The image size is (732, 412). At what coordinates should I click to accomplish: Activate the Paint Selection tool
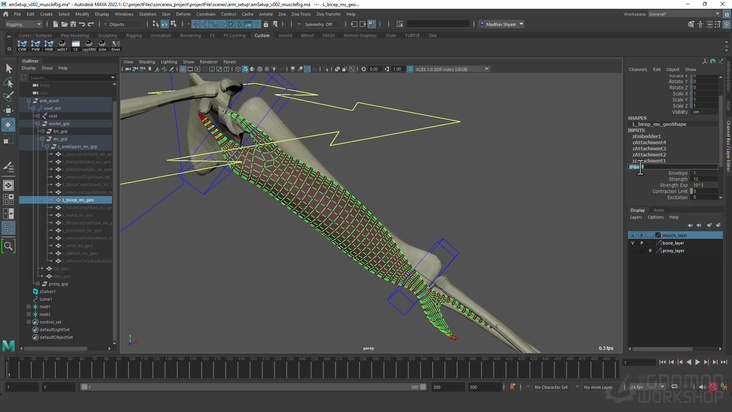(8, 97)
